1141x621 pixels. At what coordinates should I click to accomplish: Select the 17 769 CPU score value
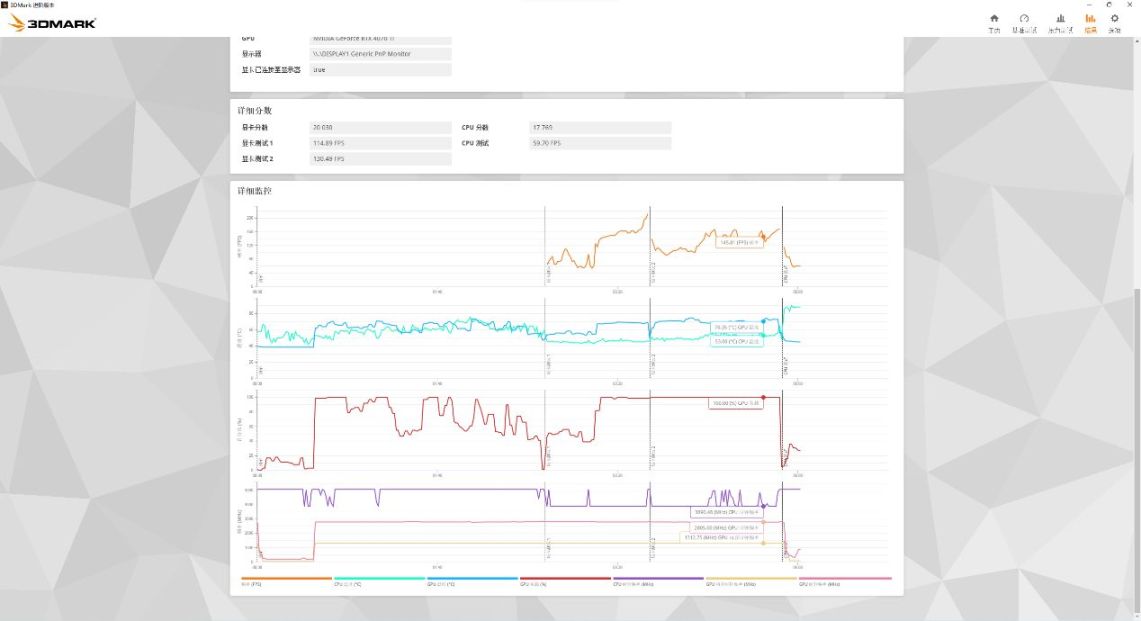point(600,127)
